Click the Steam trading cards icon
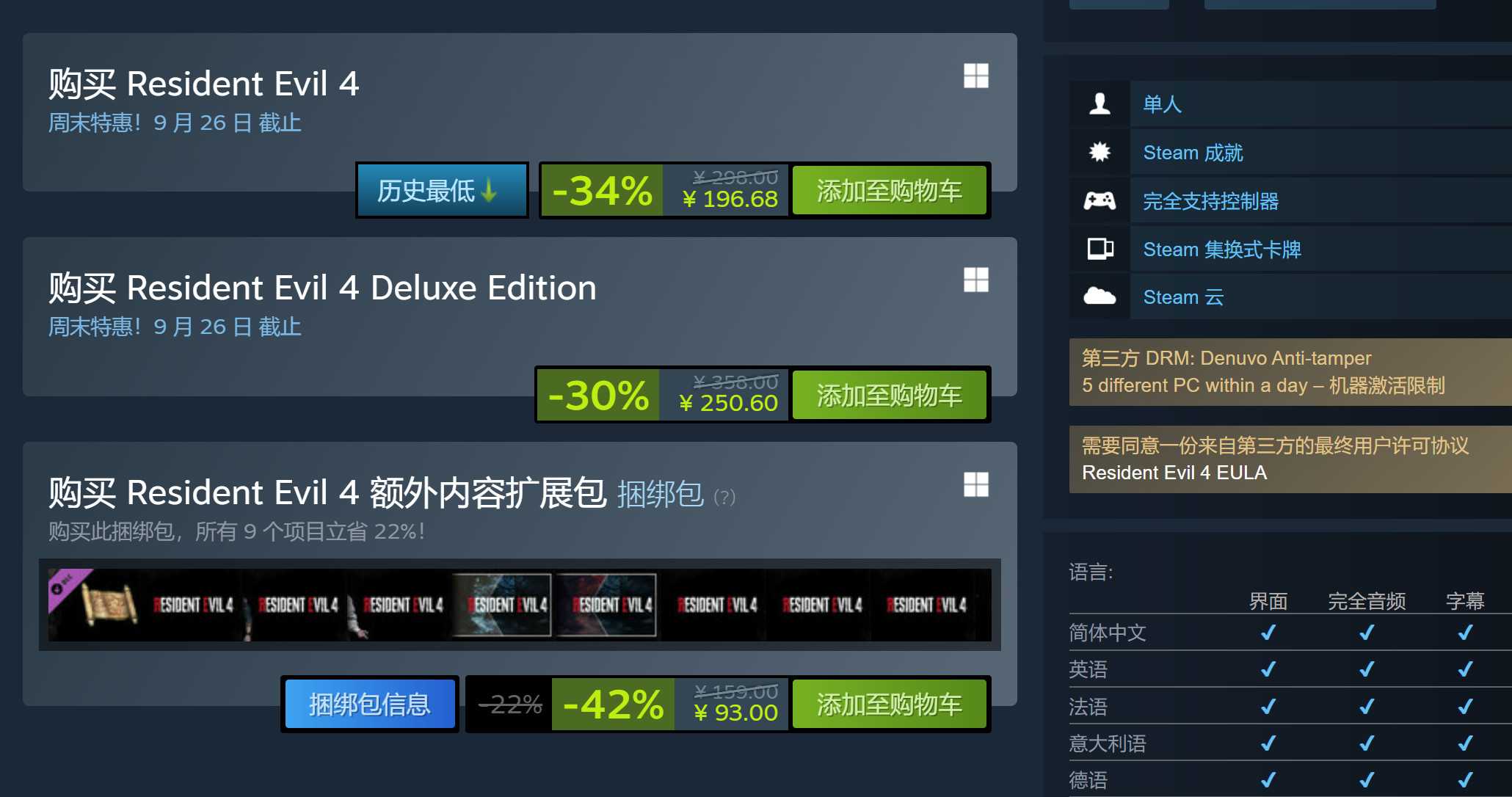1512x797 pixels. point(1100,249)
